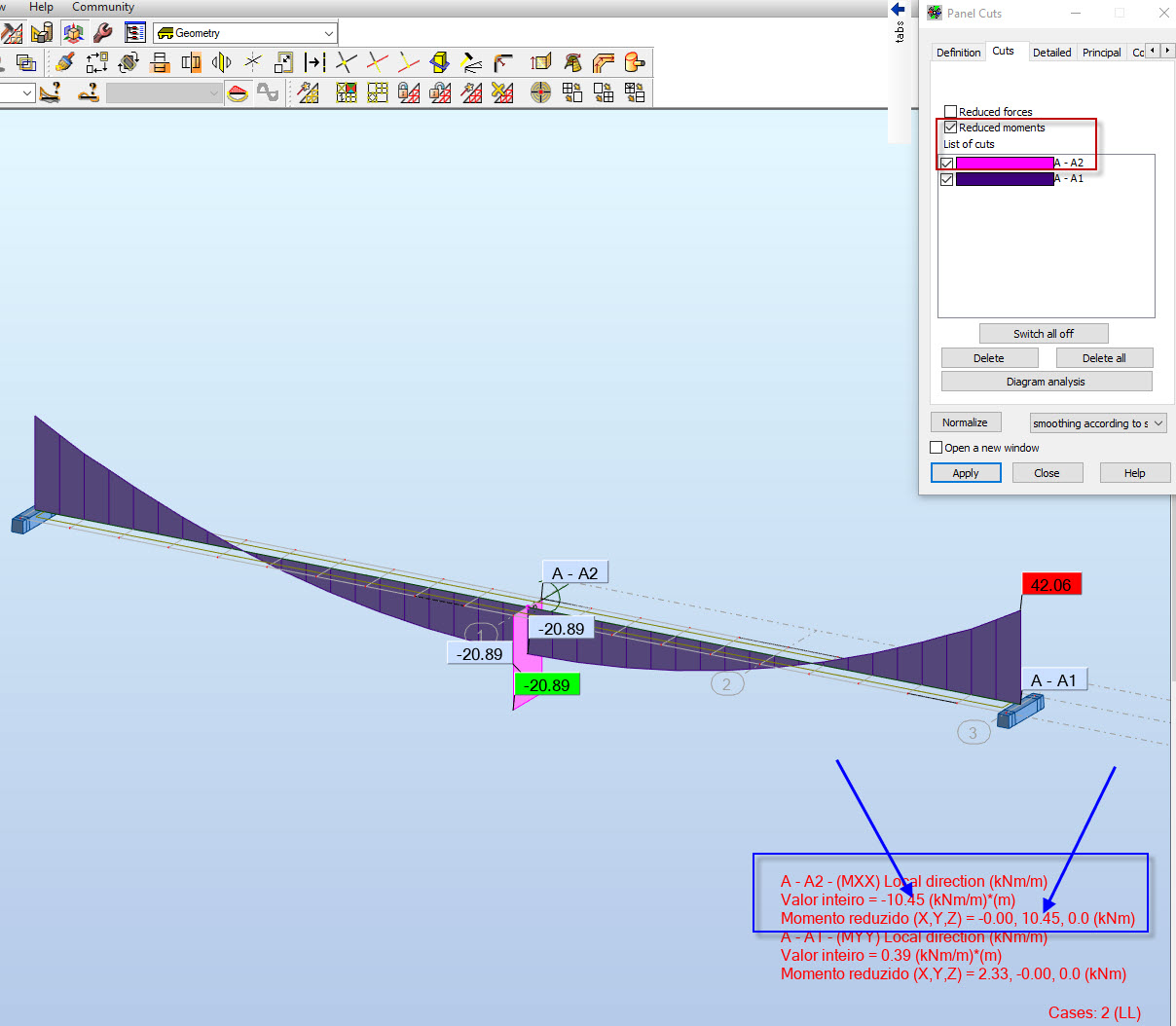Click the Delete all button
The height and width of the screenshot is (1026, 1176).
[1104, 358]
